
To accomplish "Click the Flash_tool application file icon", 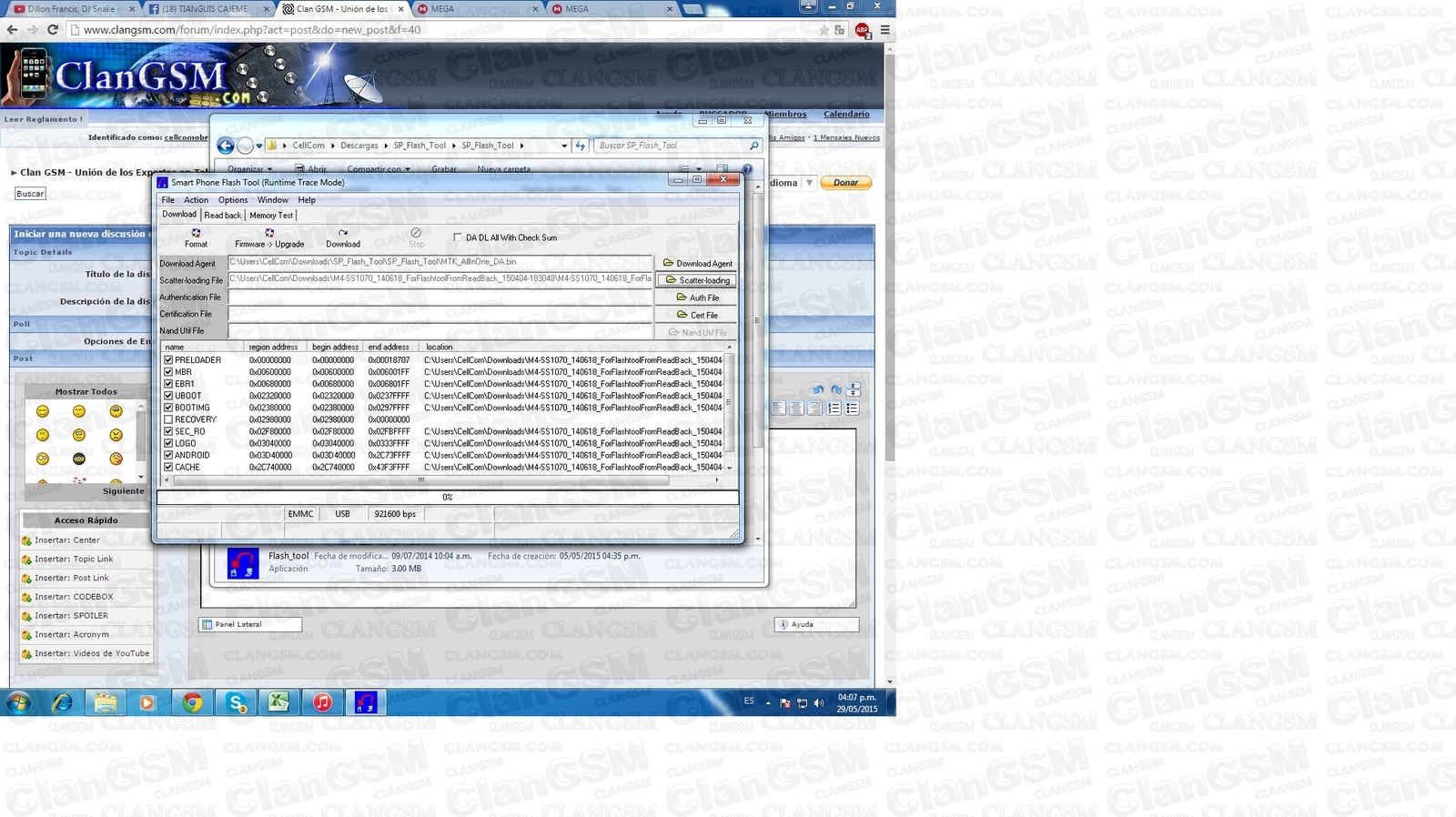I will pos(242,563).
